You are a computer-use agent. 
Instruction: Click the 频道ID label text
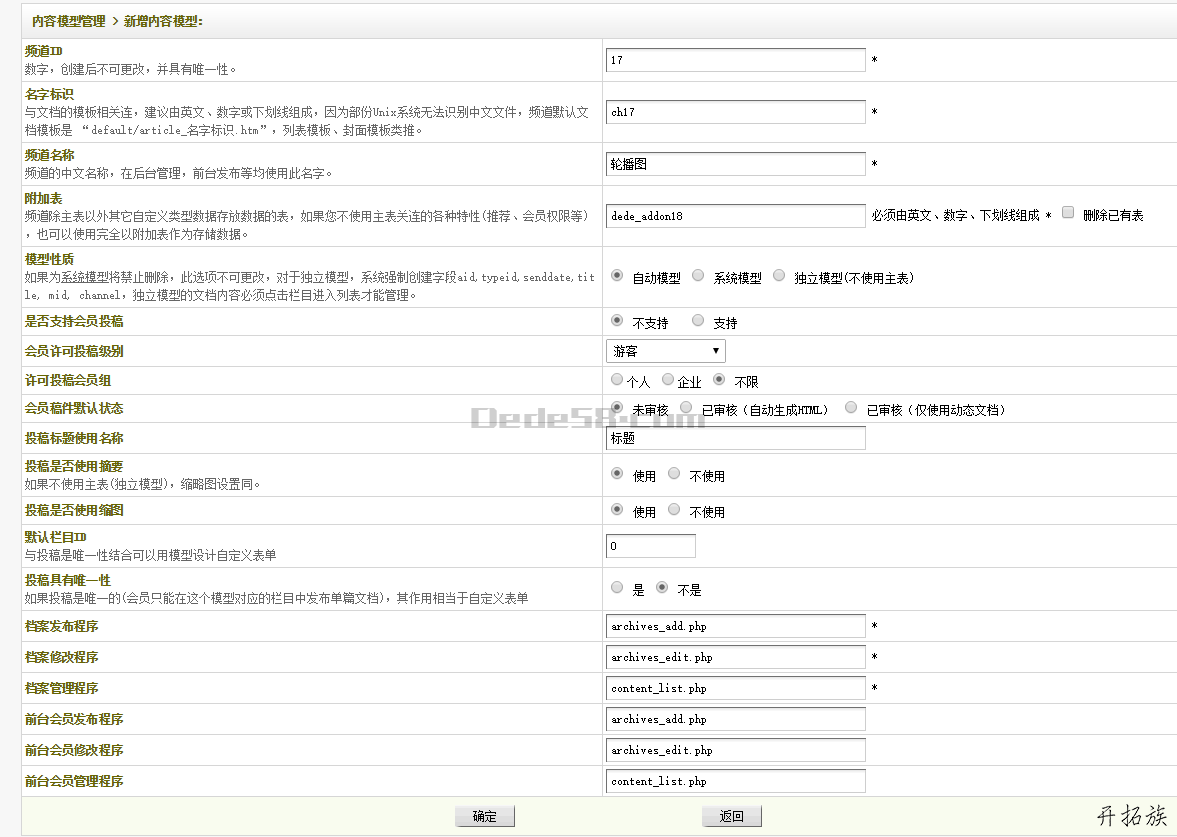[44, 51]
